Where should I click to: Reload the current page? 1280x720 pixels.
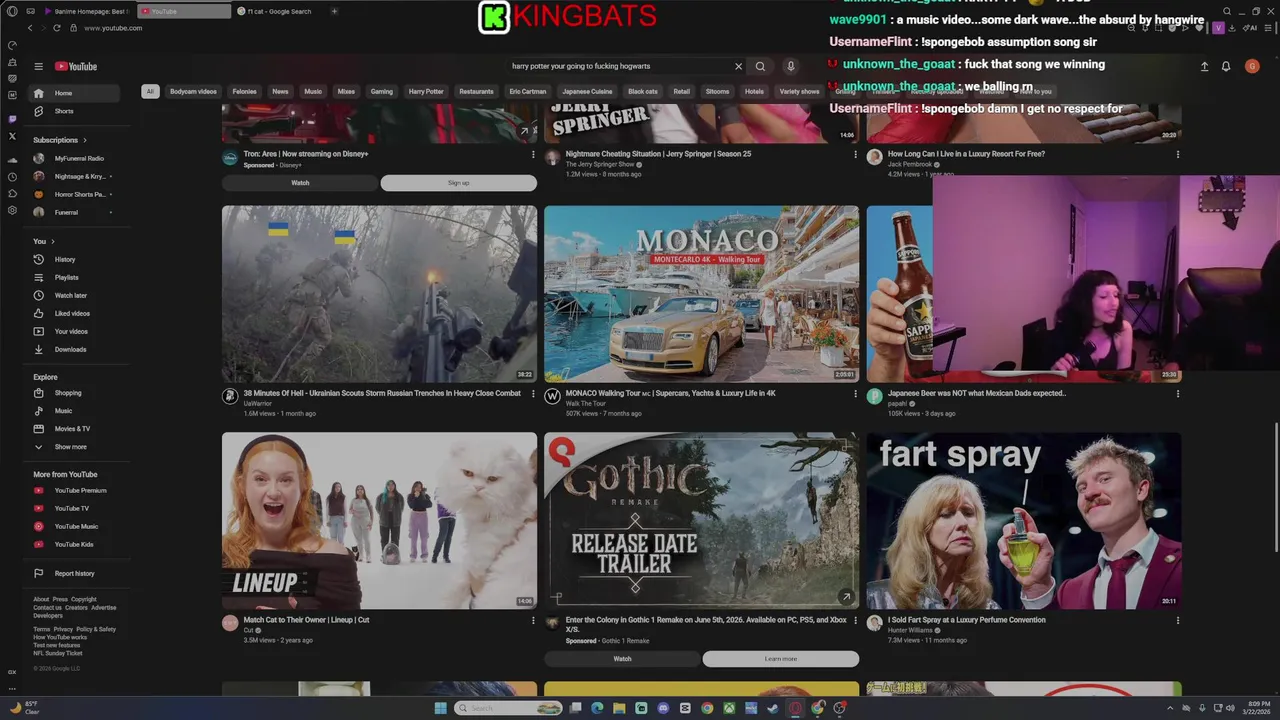point(57,28)
